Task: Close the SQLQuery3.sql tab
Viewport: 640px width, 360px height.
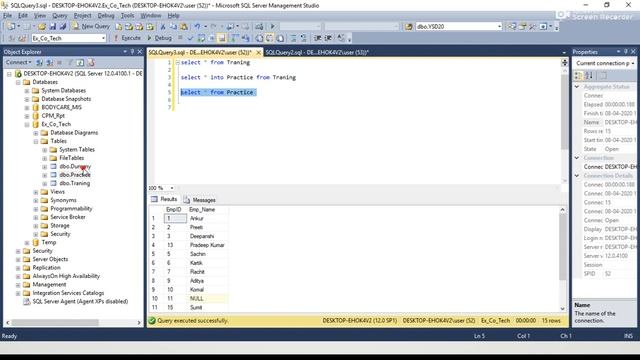Action: click(258, 53)
